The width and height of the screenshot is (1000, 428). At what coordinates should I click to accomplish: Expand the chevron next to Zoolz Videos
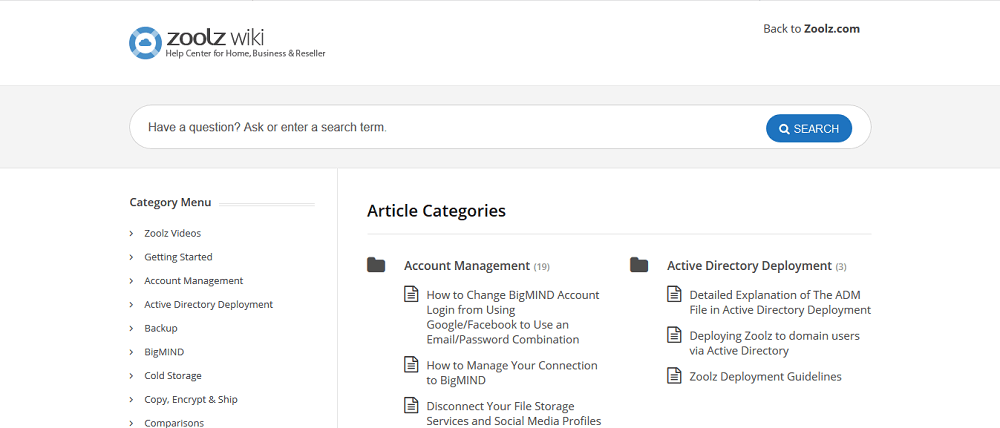pos(131,233)
